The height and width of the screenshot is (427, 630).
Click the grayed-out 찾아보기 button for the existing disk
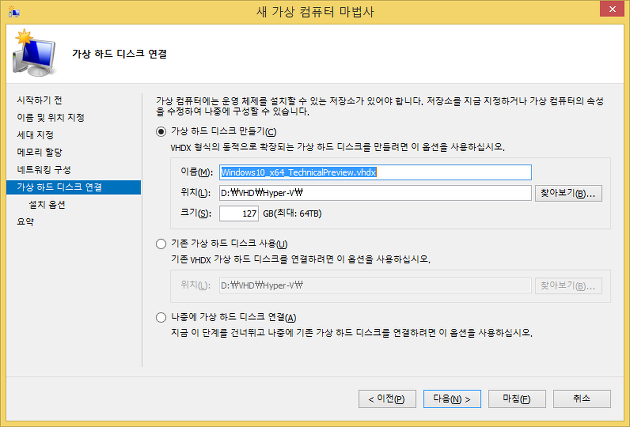(568, 286)
